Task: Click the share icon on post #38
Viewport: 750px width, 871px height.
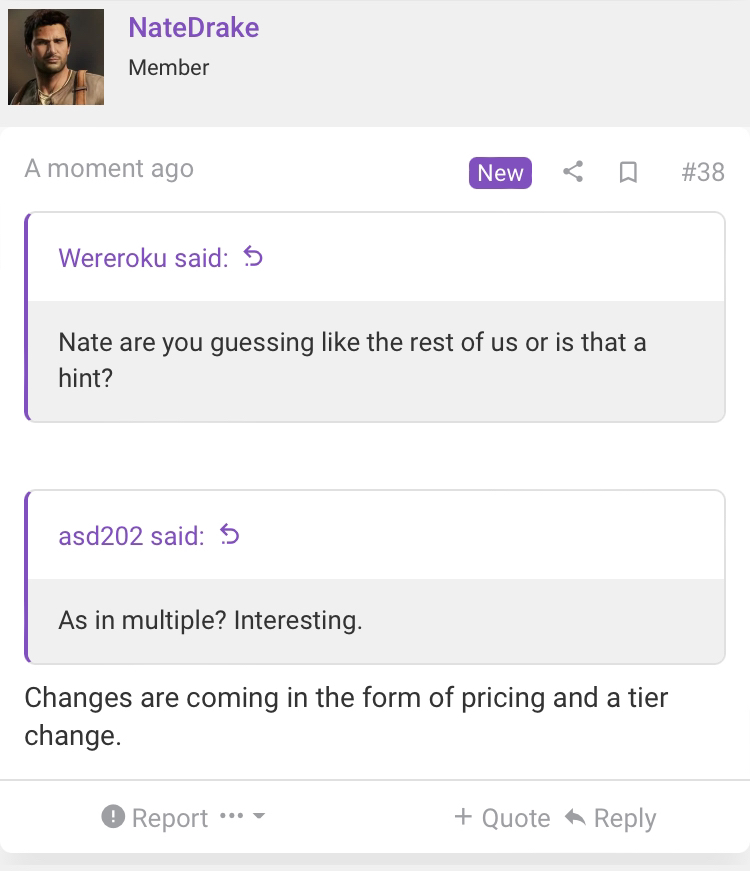Action: 573,172
